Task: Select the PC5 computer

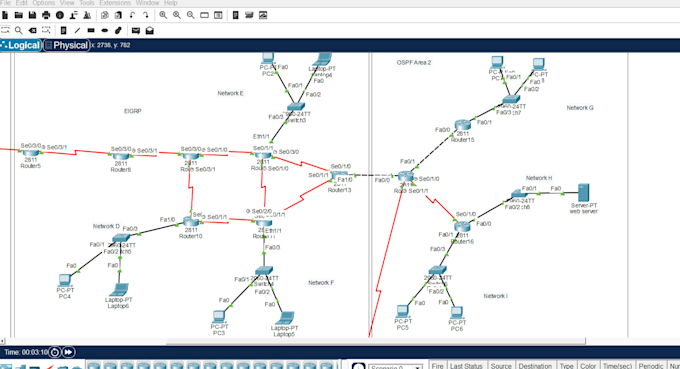Action: (402, 311)
